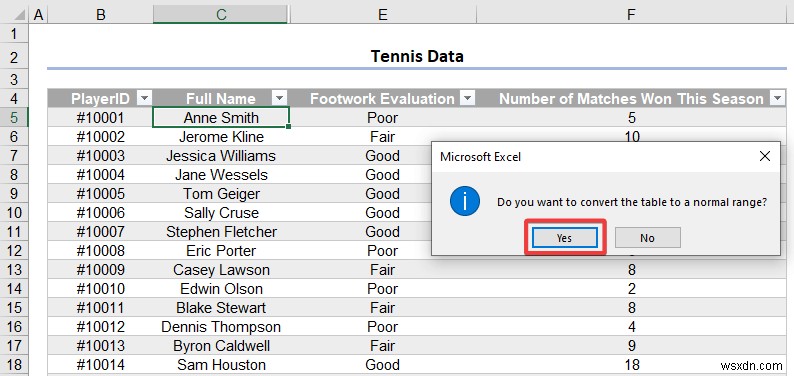794x376 pixels.
Task: Select cell with Dennis Thompson
Action: click(221, 327)
